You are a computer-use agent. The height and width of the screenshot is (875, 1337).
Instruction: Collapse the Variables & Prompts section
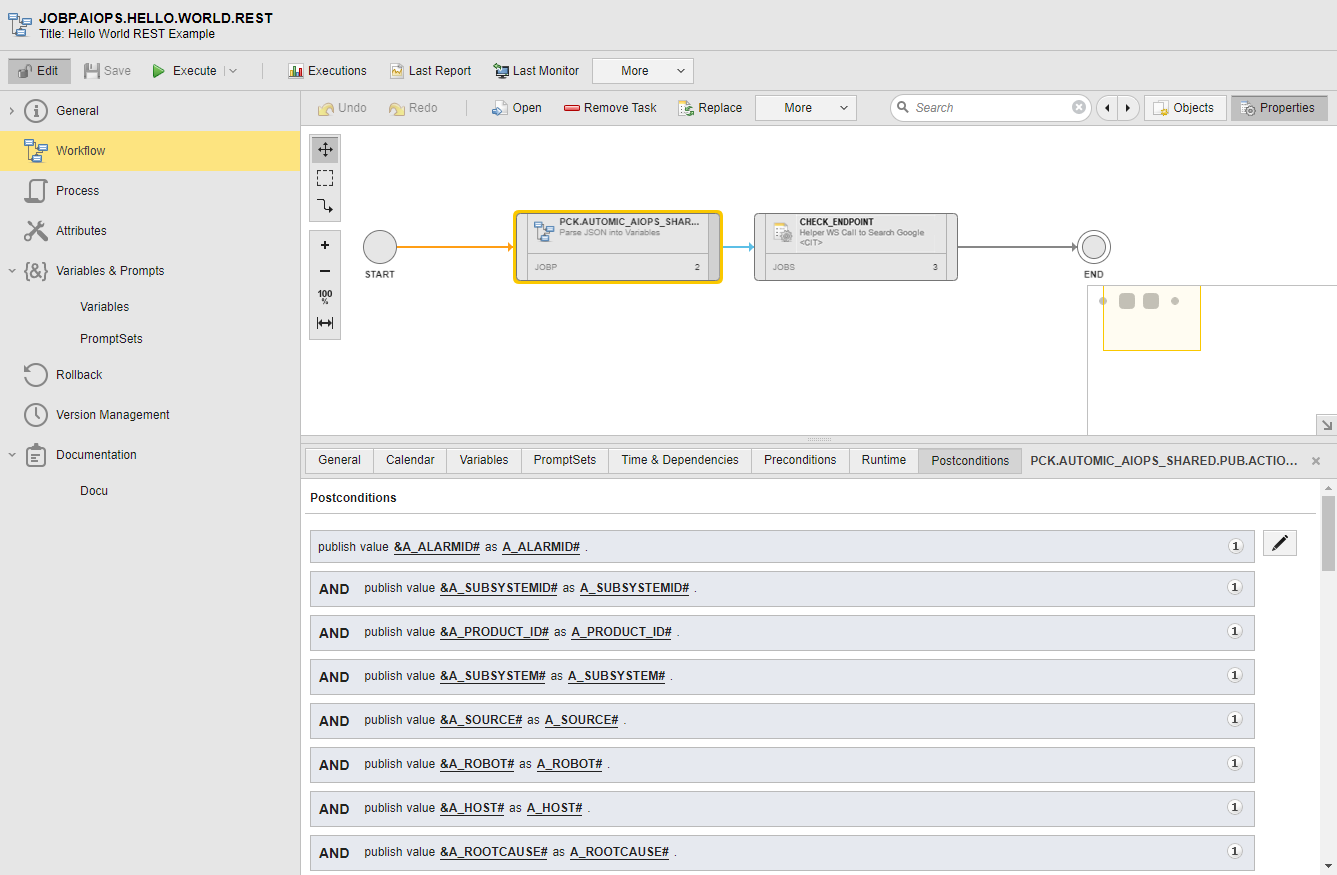12,271
